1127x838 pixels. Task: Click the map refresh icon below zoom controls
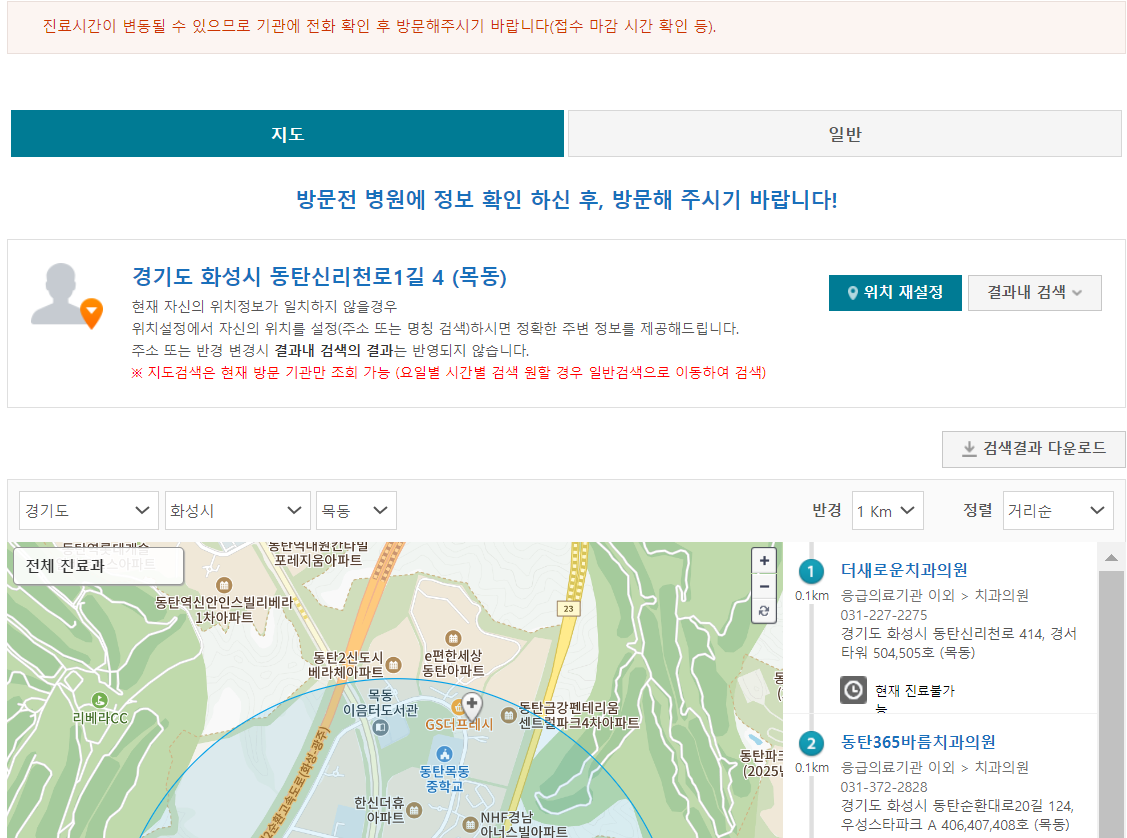coord(763,611)
